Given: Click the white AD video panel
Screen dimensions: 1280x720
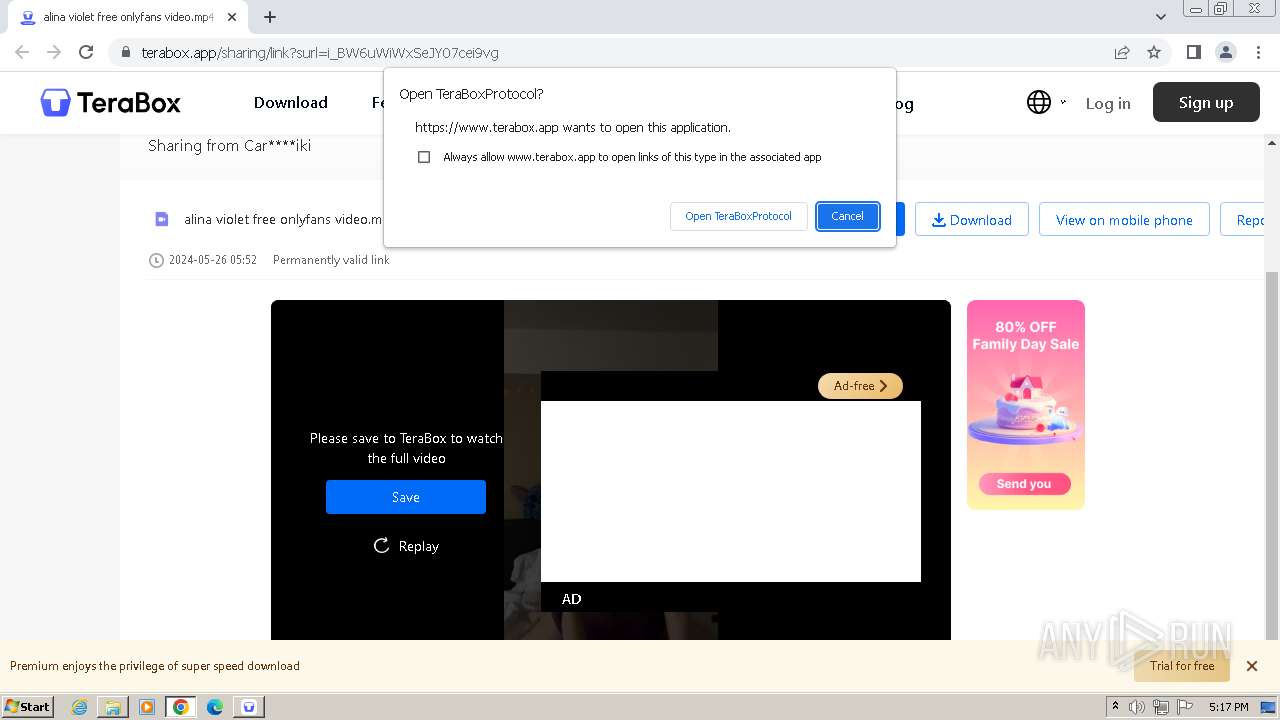Looking at the screenshot, I should point(731,491).
